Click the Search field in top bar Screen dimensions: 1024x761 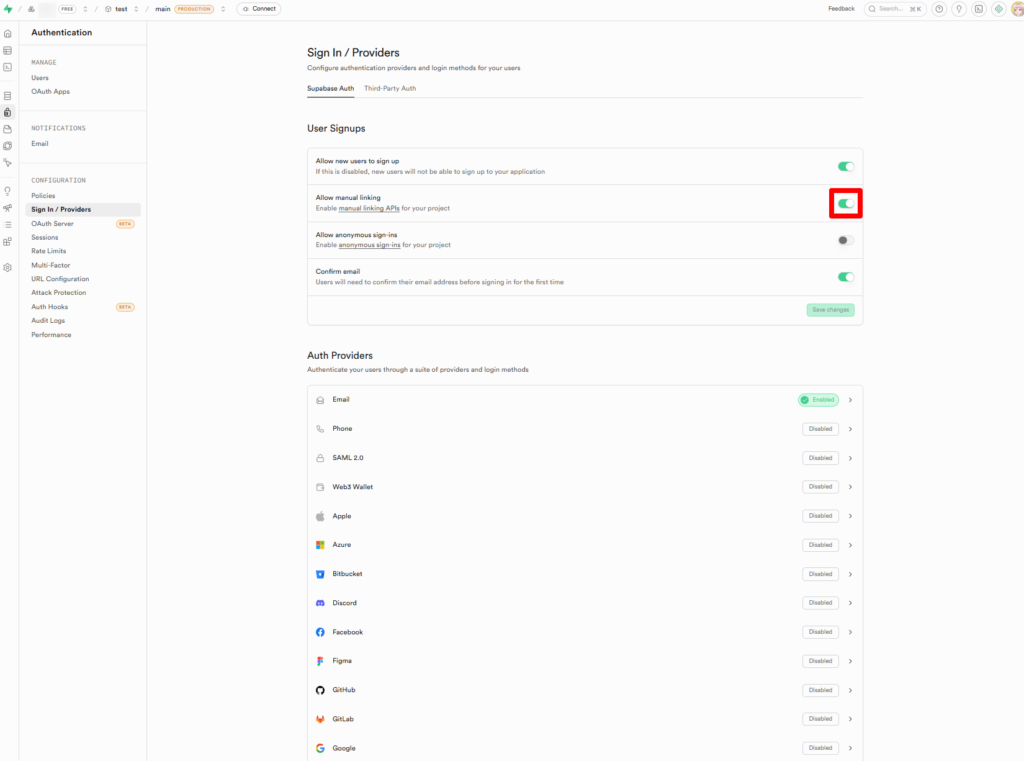pos(892,9)
